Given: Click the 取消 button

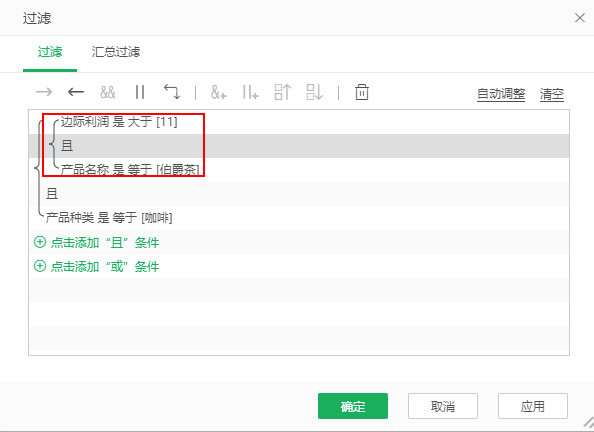Looking at the screenshot, I should [x=442, y=406].
